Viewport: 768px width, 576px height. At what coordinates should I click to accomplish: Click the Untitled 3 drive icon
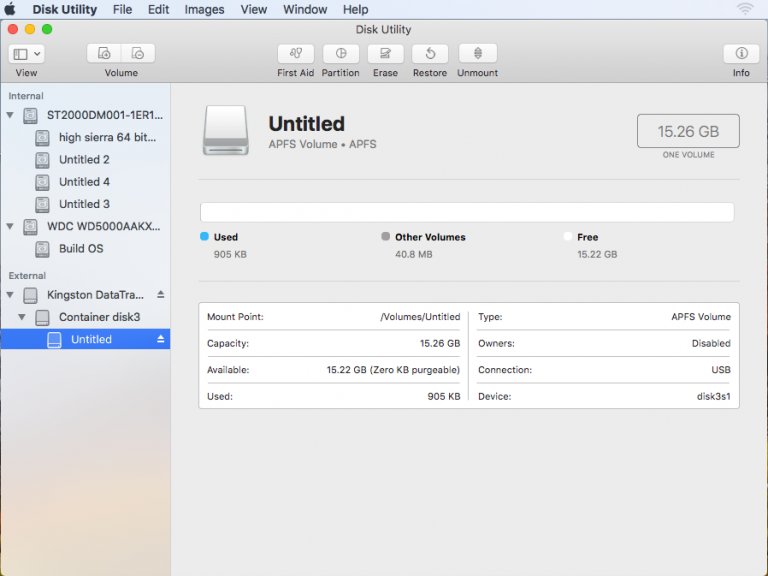(x=43, y=204)
